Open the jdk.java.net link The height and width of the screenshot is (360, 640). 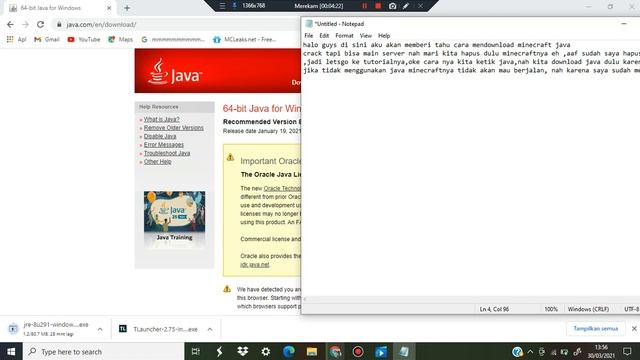click(255, 264)
